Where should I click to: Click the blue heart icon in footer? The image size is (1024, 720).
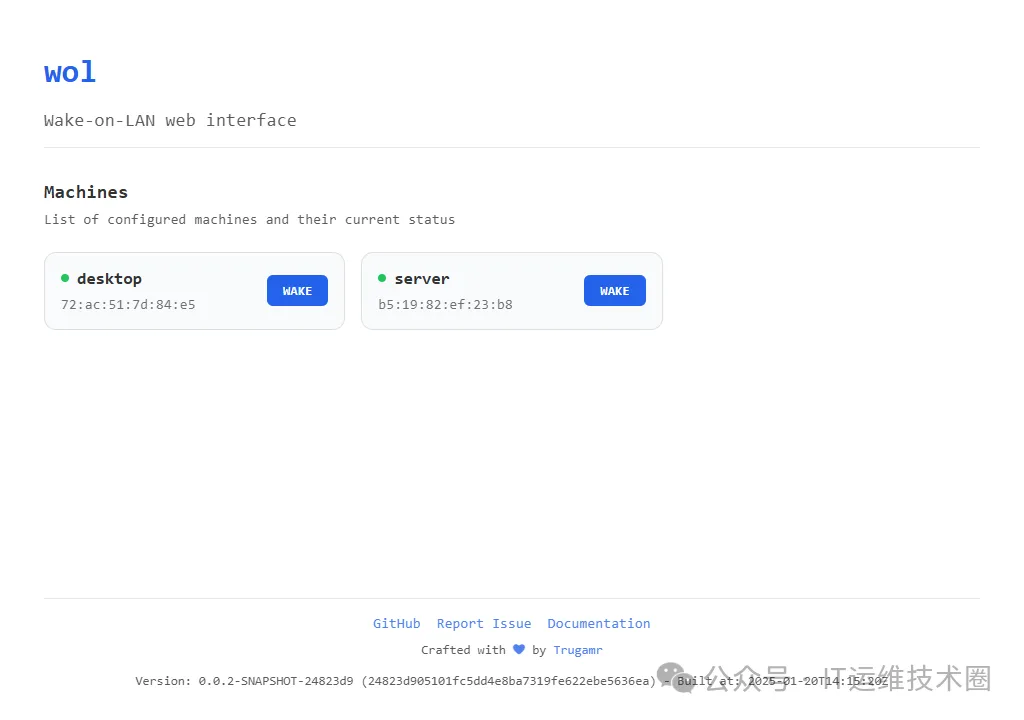pyautogui.click(x=519, y=649)
